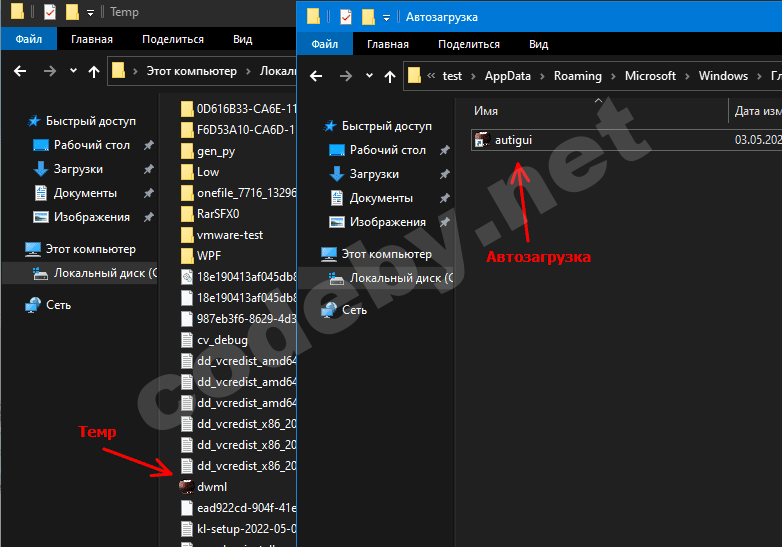Sort by Дата изменения column header
The image size is (782, 547).
[757, 111]
